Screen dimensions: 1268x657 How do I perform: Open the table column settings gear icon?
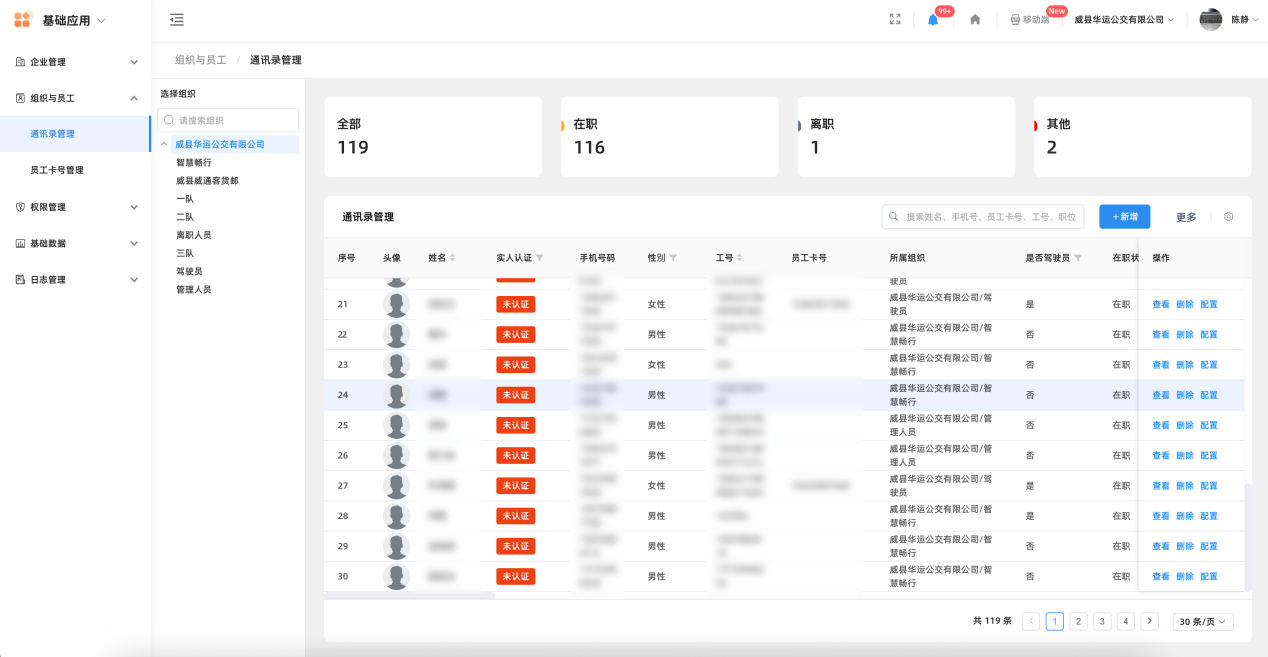click(x=1229, y=217)
